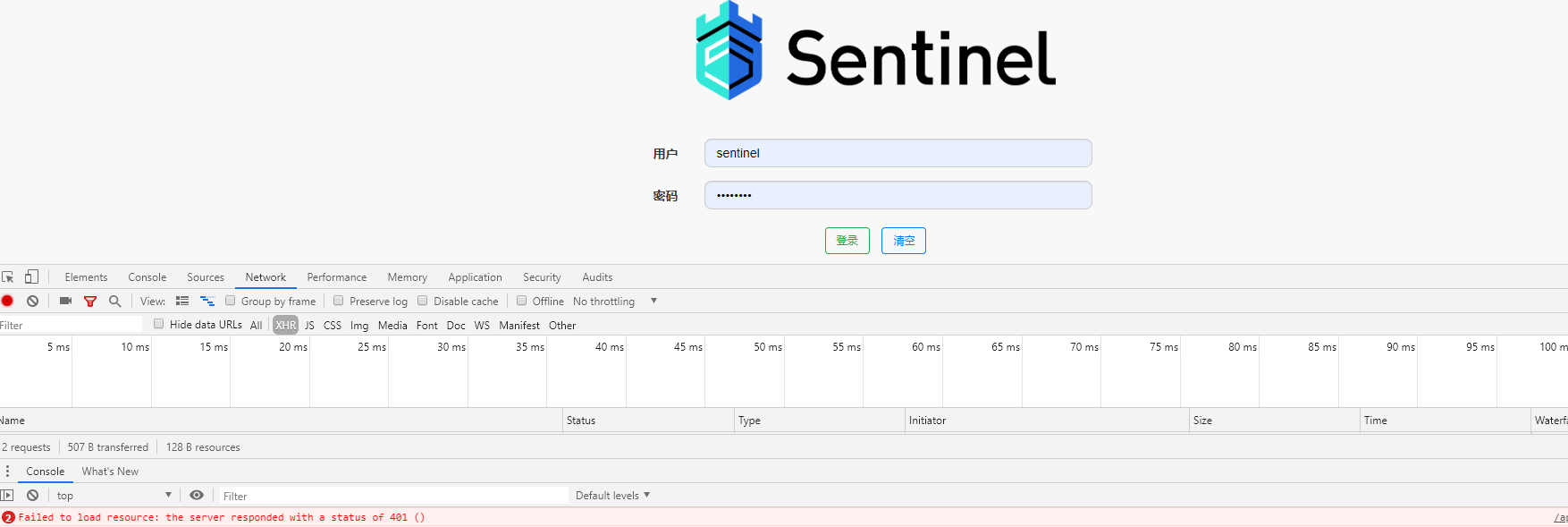
Task: Sort by the Status column header
Action: pos(648,421)
